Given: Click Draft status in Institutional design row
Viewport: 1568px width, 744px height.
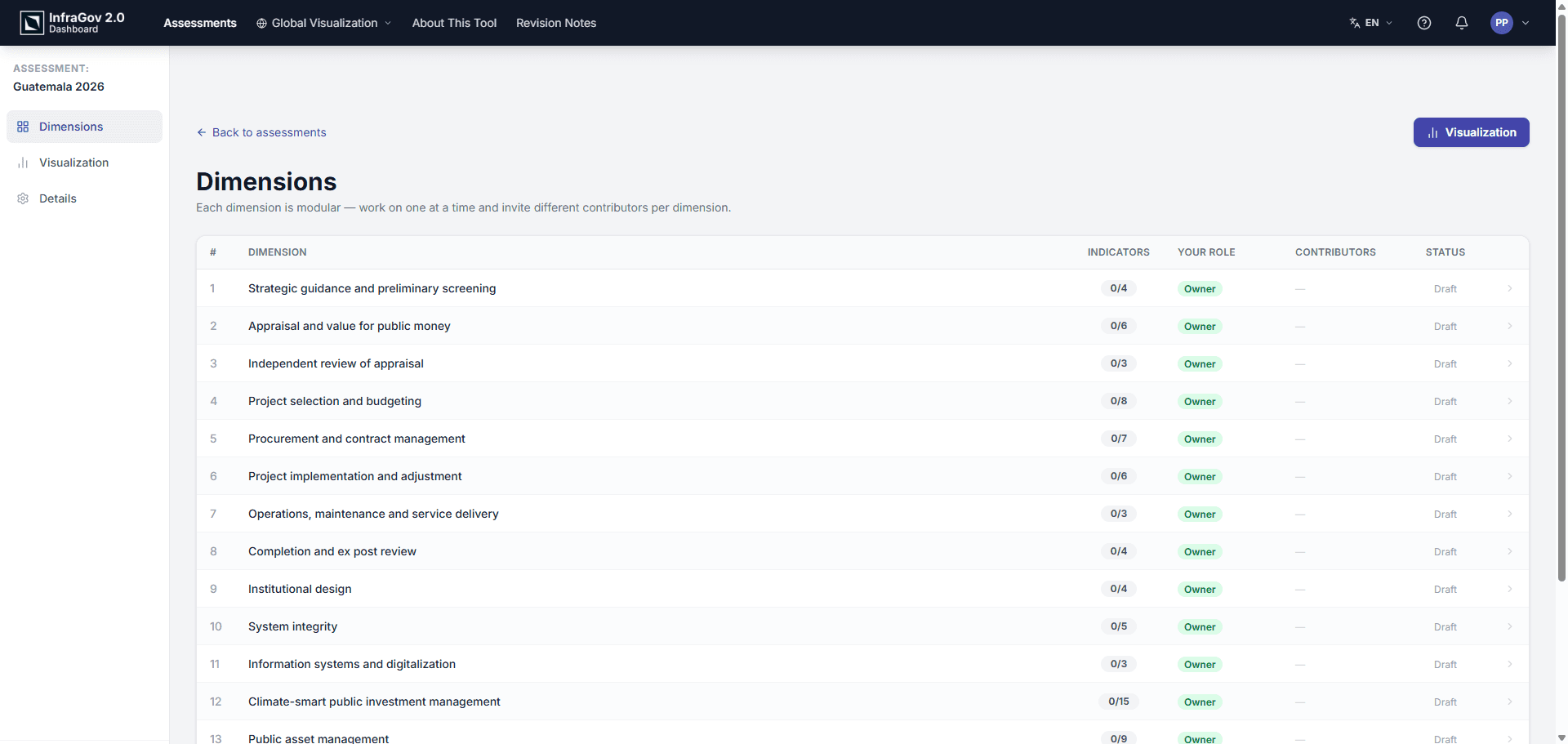Looking at the screenshot, I should 1445,590.
